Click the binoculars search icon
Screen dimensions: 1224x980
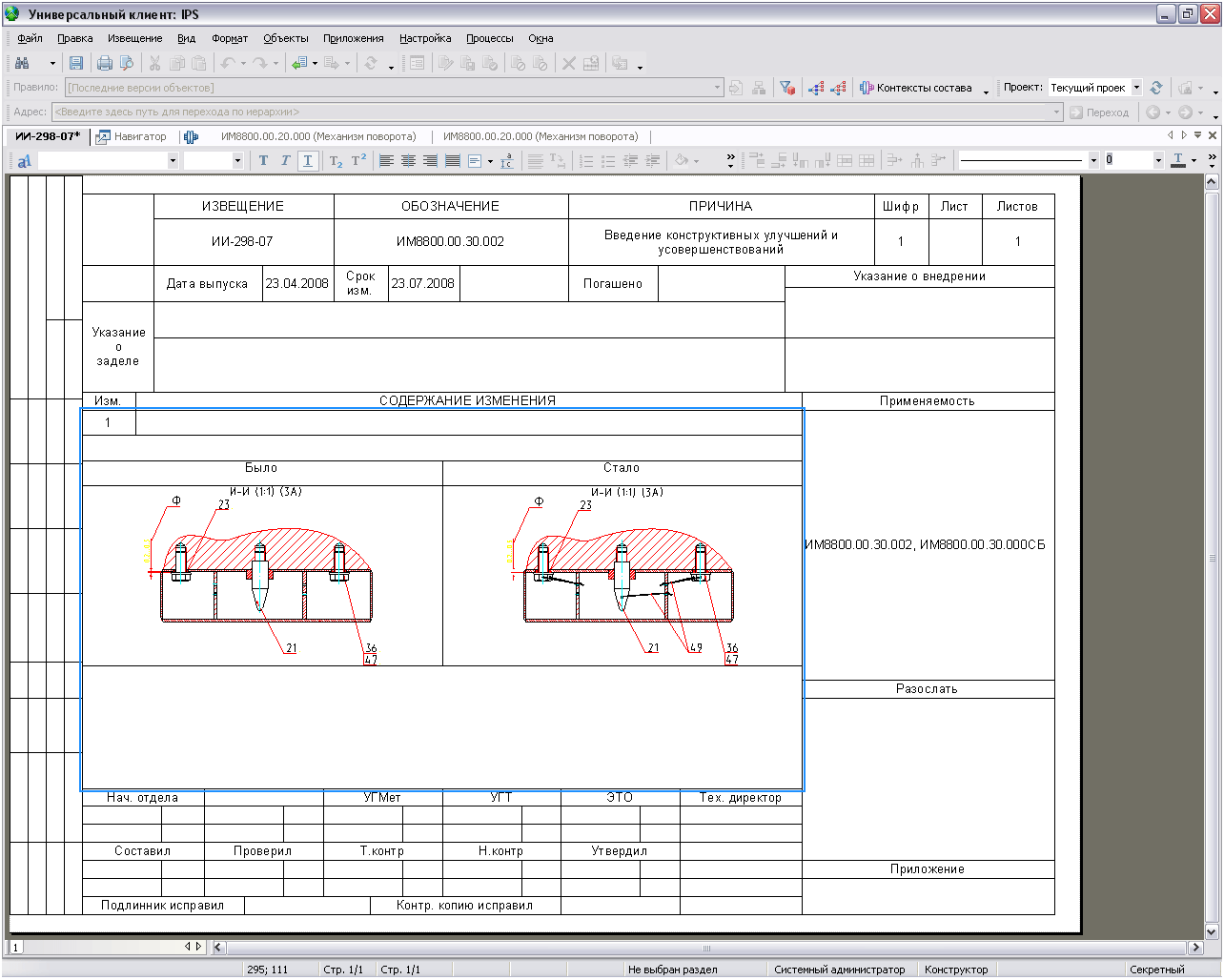(22, 63)
